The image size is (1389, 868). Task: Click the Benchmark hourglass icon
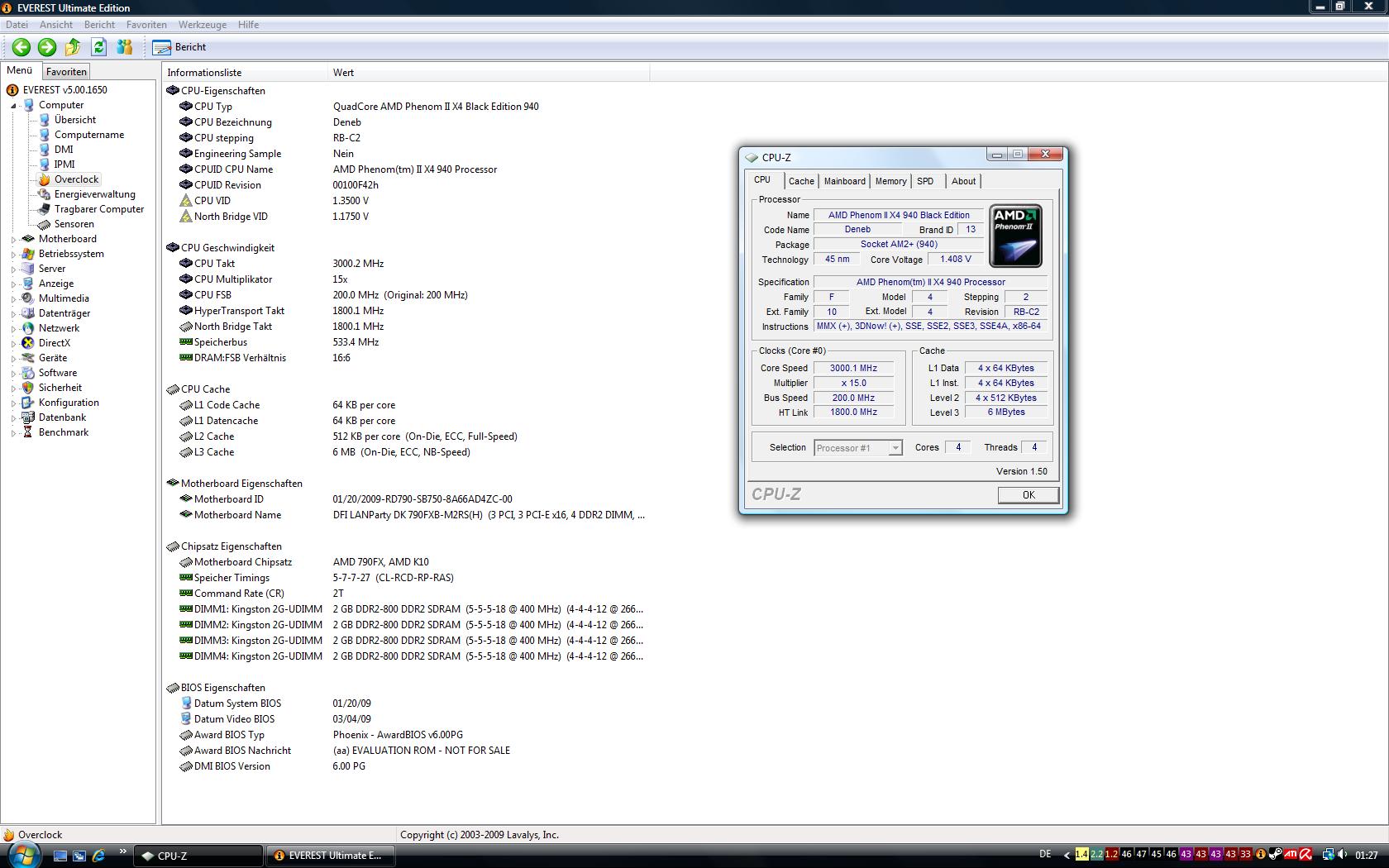pyautogui.click(x=28, y=432)
